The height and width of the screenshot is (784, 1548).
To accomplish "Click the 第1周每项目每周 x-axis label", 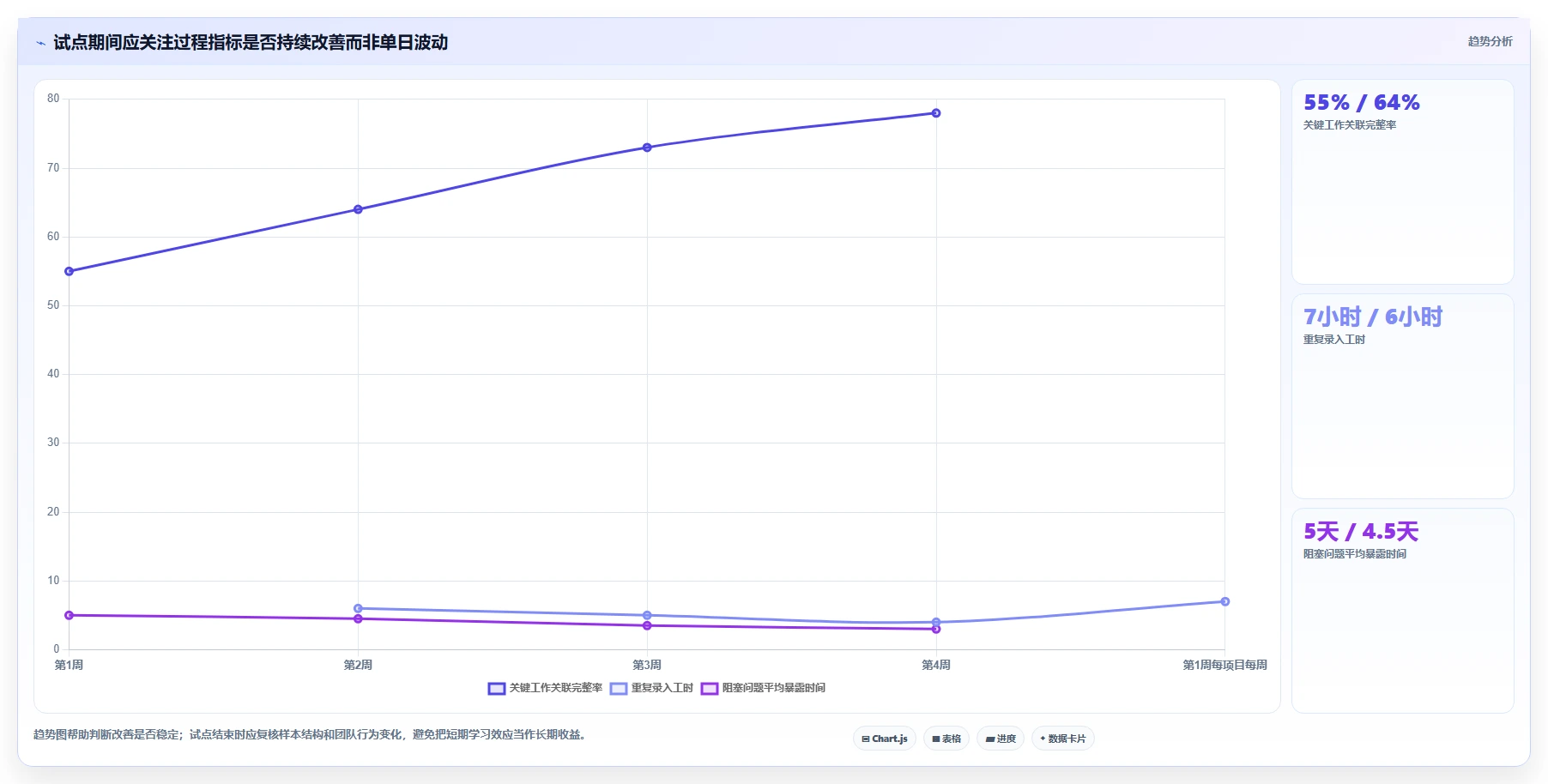I will pos(1224,666).
